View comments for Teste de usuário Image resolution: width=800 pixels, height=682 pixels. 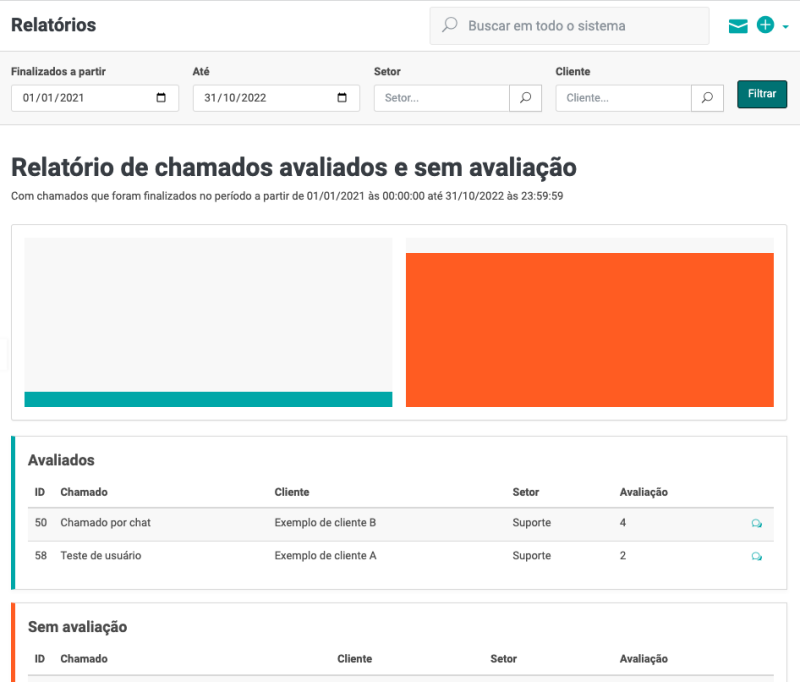click(757, 556)
